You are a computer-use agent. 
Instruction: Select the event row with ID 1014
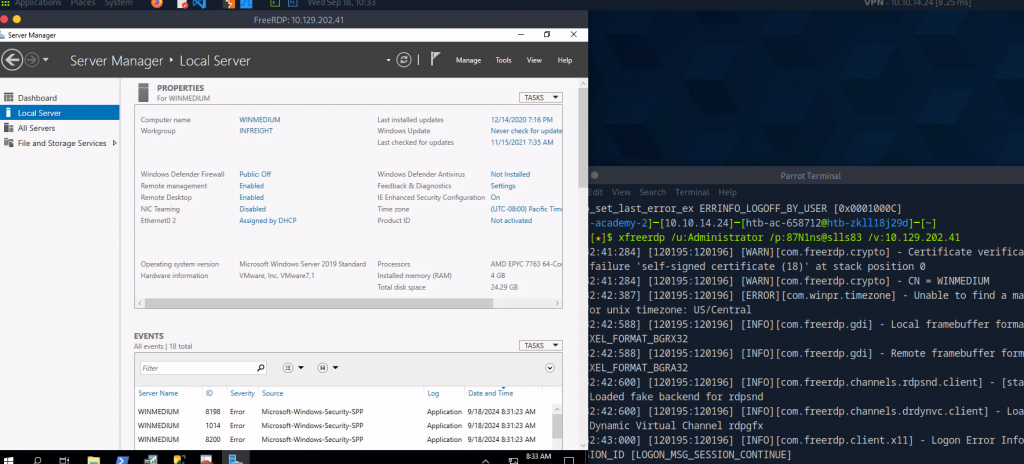click(x=344, y=425)
